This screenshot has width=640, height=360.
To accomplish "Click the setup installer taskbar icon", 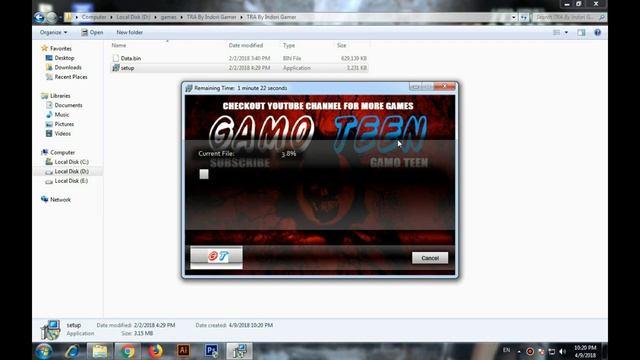I will click(239, 351).
